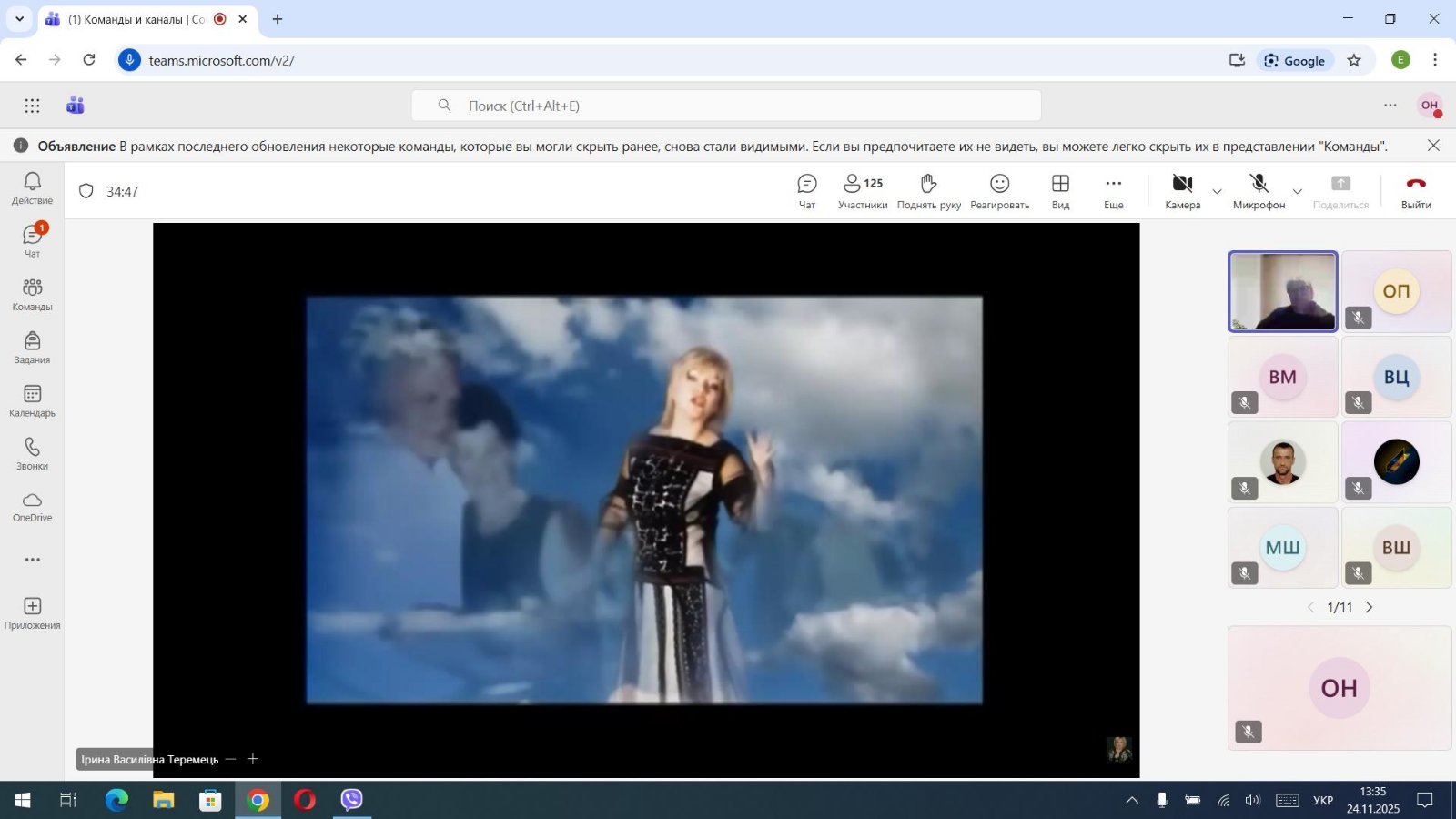
Task: Open sidebar Чат with notification badge
Action: pos(33,240)
